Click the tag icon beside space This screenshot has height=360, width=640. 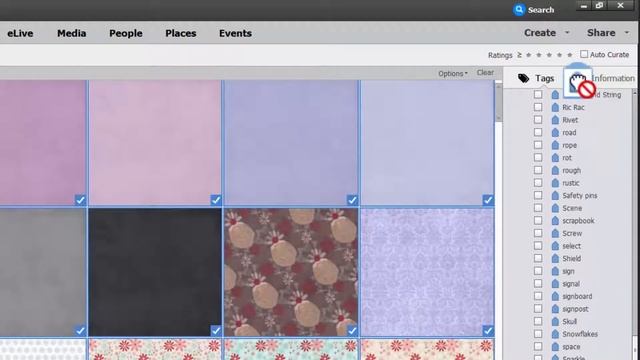click(x=555, y=347)
